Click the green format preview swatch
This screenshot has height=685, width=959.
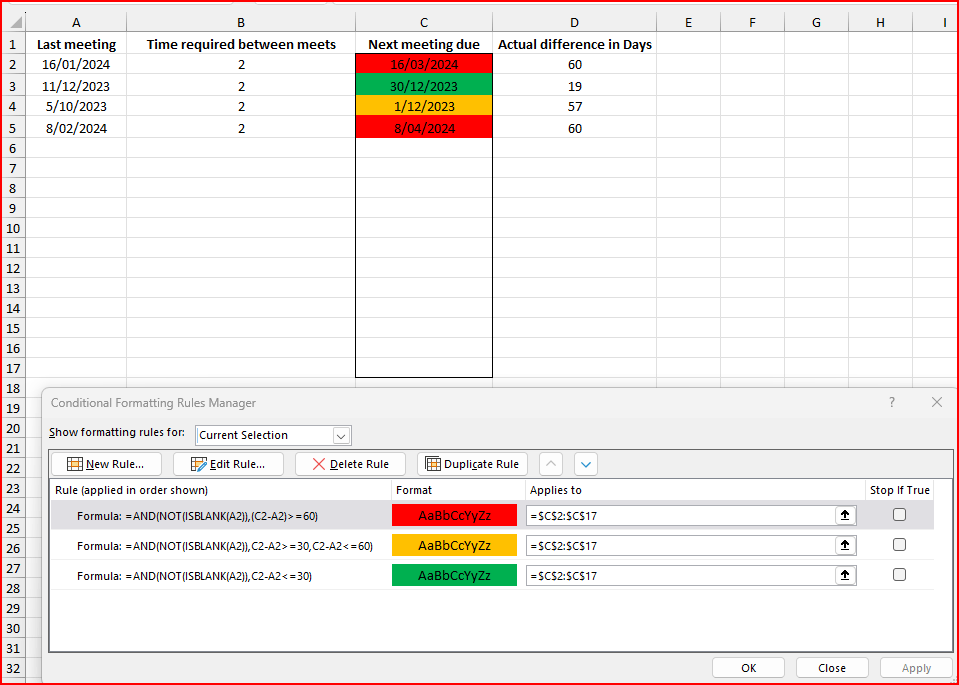[x=454, y=576]
